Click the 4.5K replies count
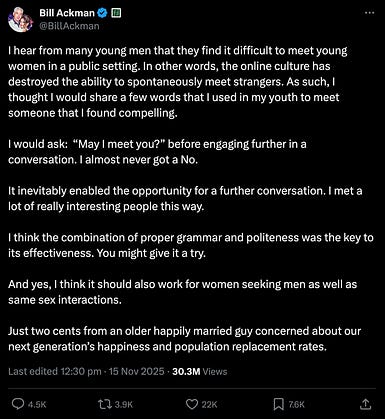385x419 pixels. 37,404
